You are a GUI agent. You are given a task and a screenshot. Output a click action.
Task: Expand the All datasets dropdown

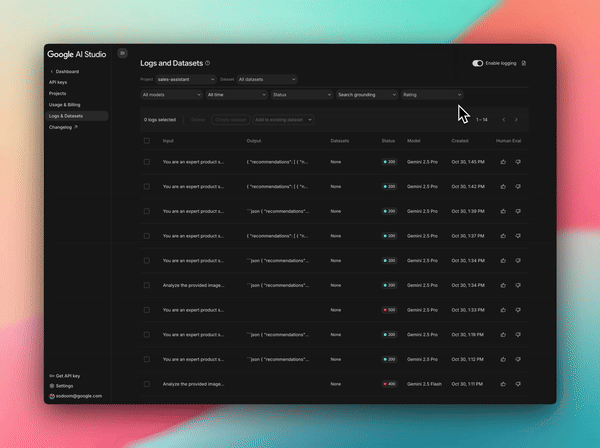(x=266, y=79)
